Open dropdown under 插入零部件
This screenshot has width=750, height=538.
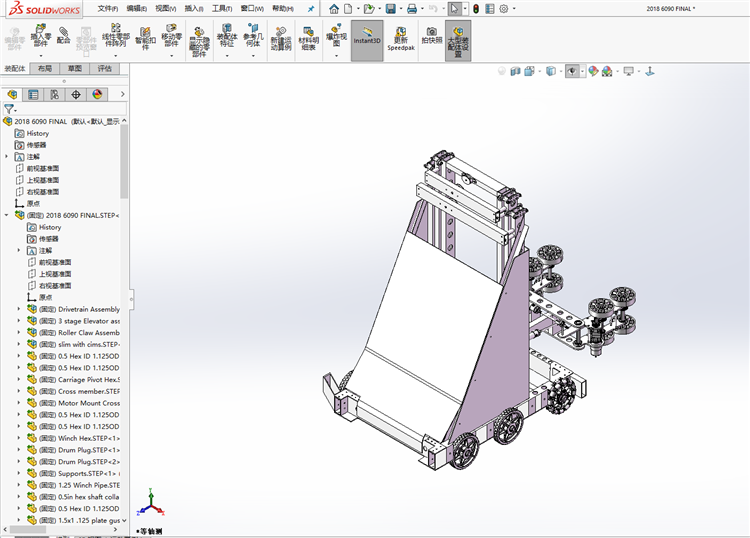click(x=41, y=55)
